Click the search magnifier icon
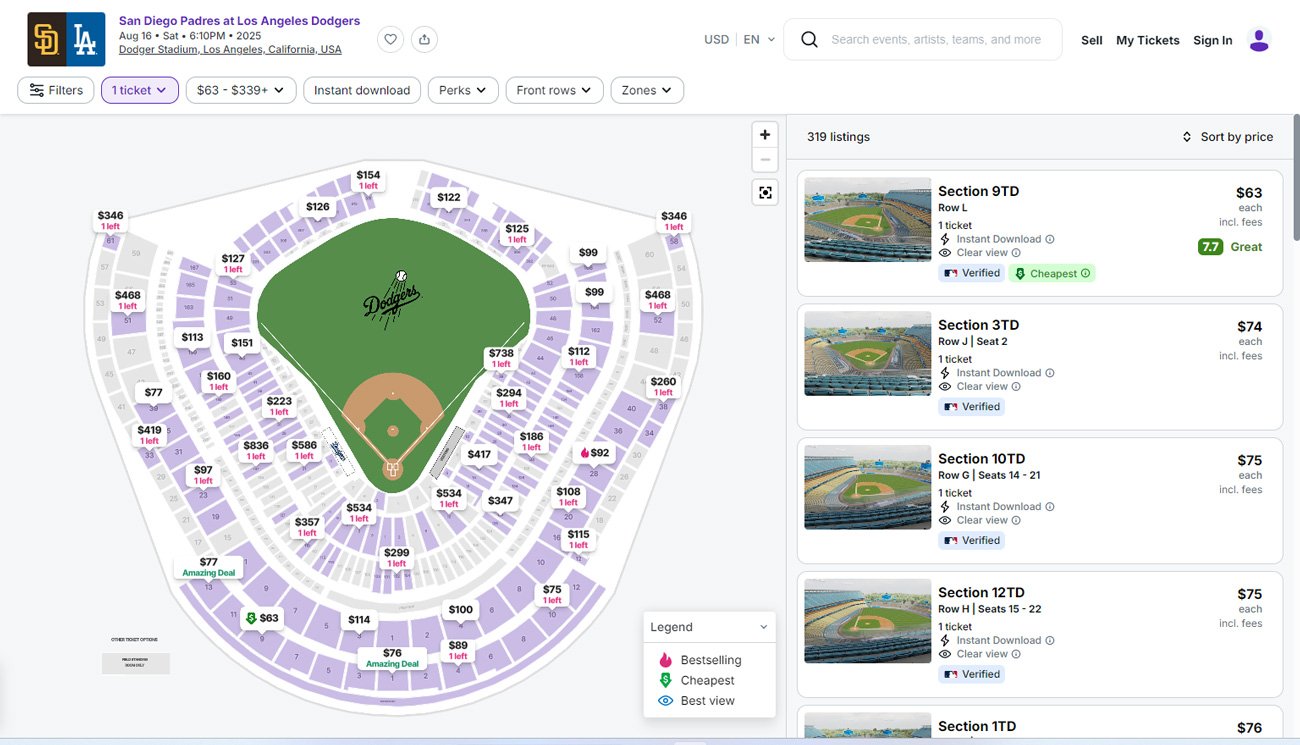This screenshot has width=1300, height=745. click(x=810, y=40)
